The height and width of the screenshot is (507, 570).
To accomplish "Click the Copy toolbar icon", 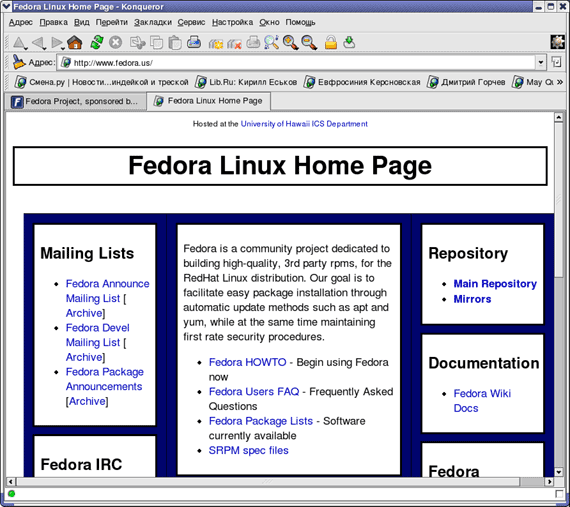I will coord(157,43).
